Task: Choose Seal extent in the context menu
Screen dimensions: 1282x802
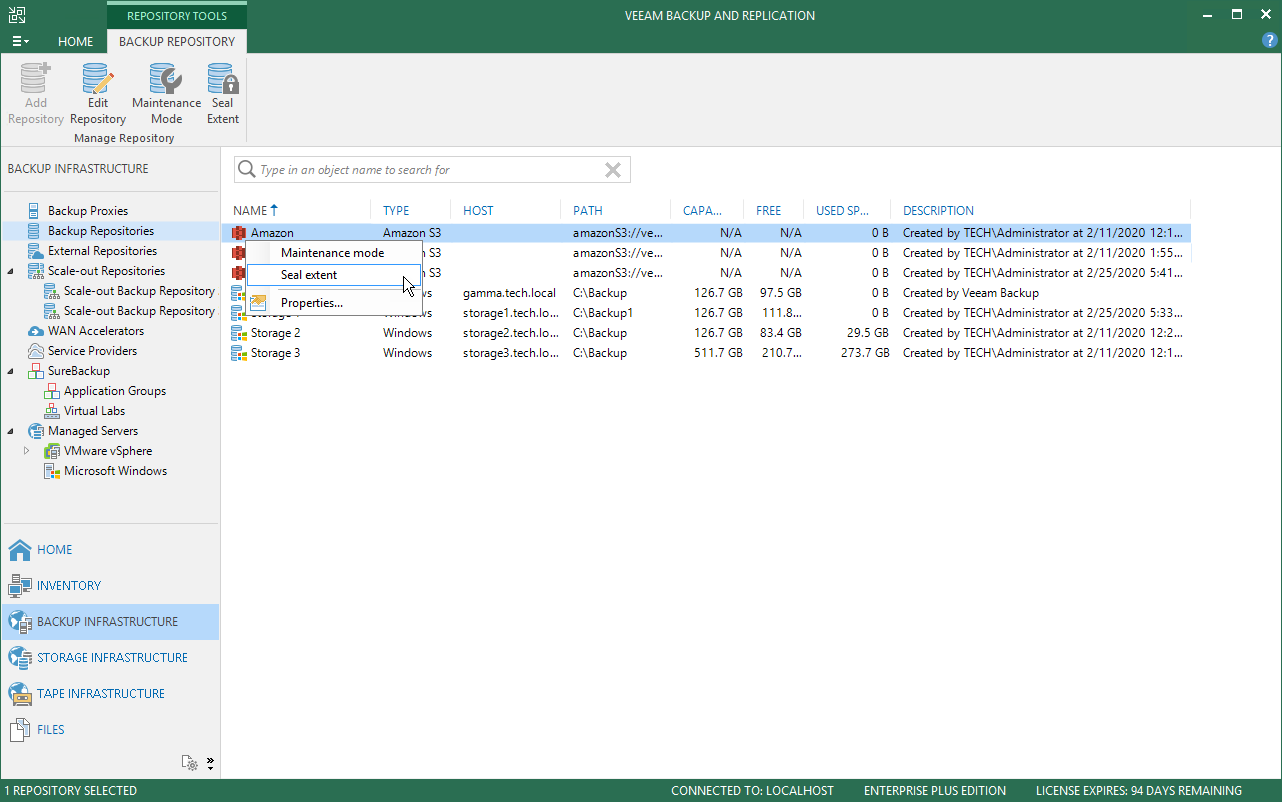Action: pos(334,275)
